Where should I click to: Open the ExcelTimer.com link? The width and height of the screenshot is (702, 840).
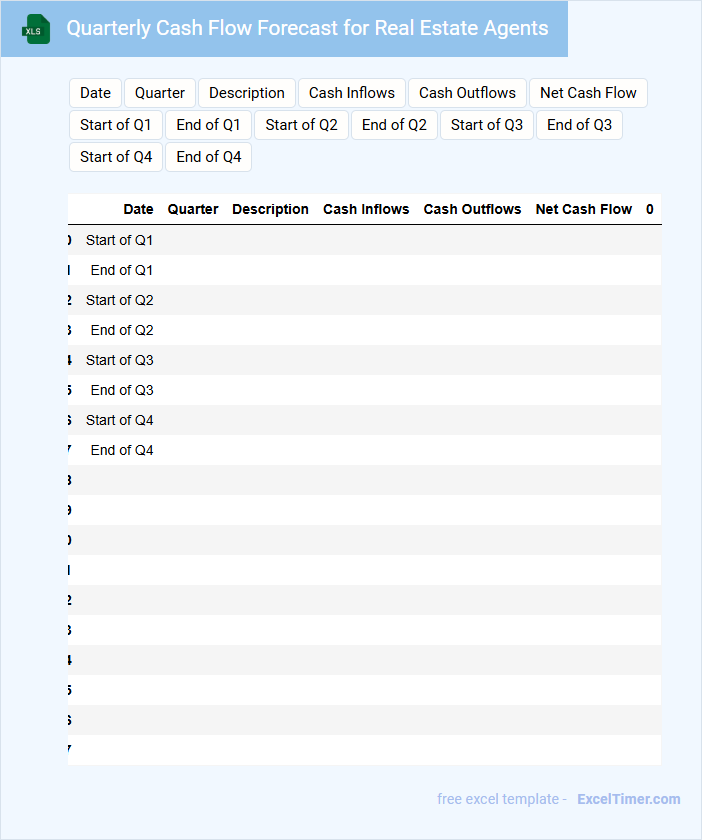click(629, 799)
